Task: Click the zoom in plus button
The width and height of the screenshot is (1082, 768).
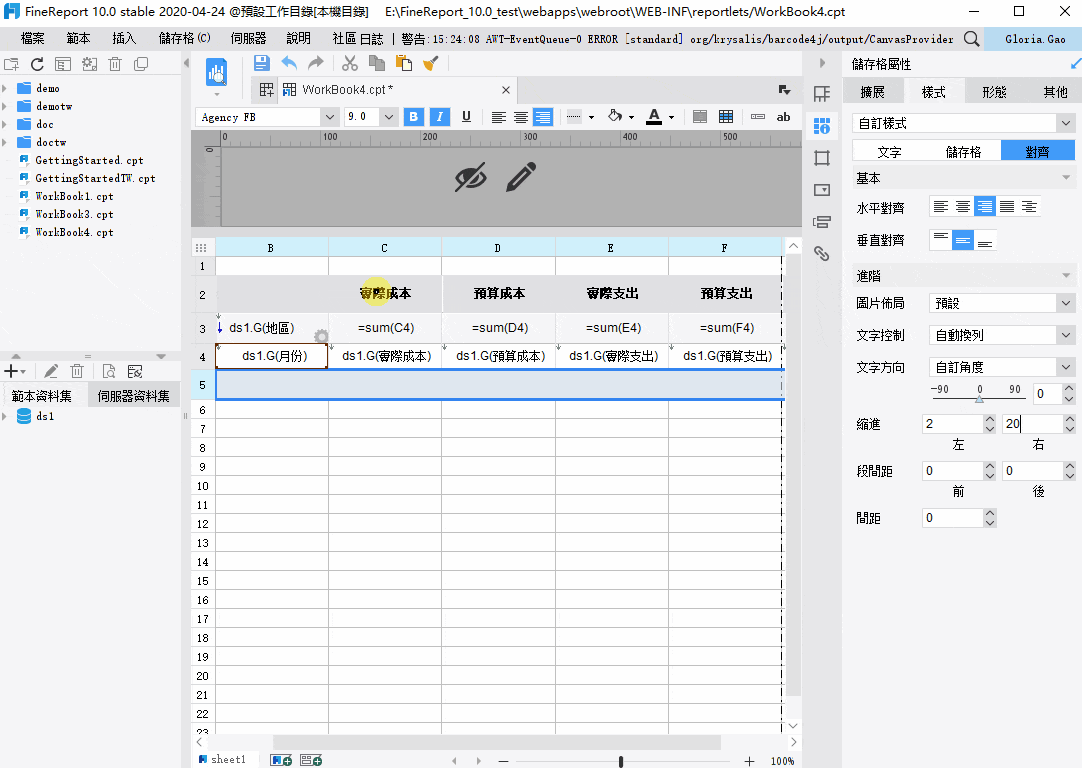Action: (749, 761)
